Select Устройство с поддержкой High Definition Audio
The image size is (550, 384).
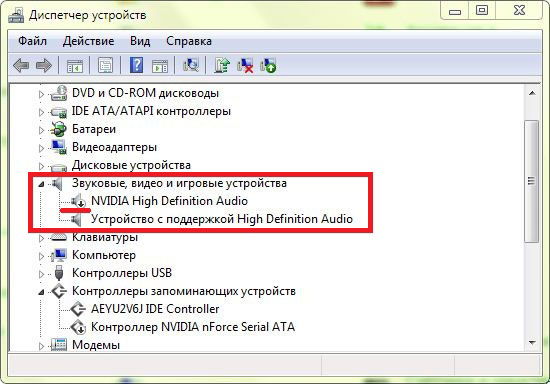click(222, 219)
